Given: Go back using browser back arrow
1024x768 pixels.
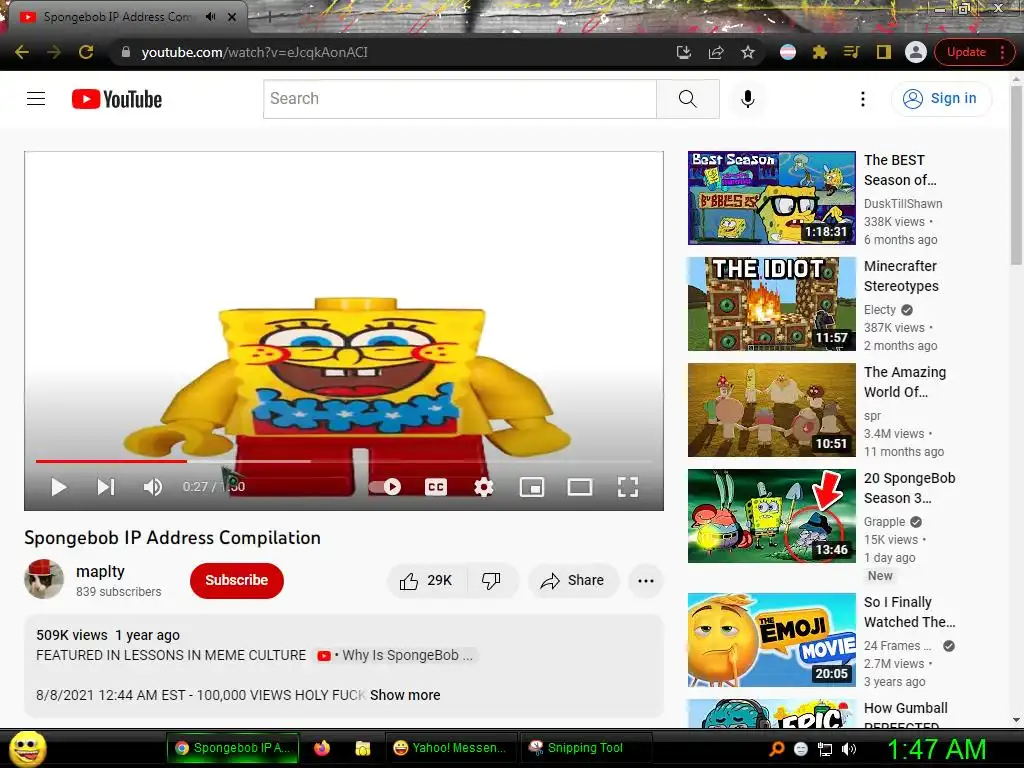Looking at the screenshot, I should click(x=22, y=52).
